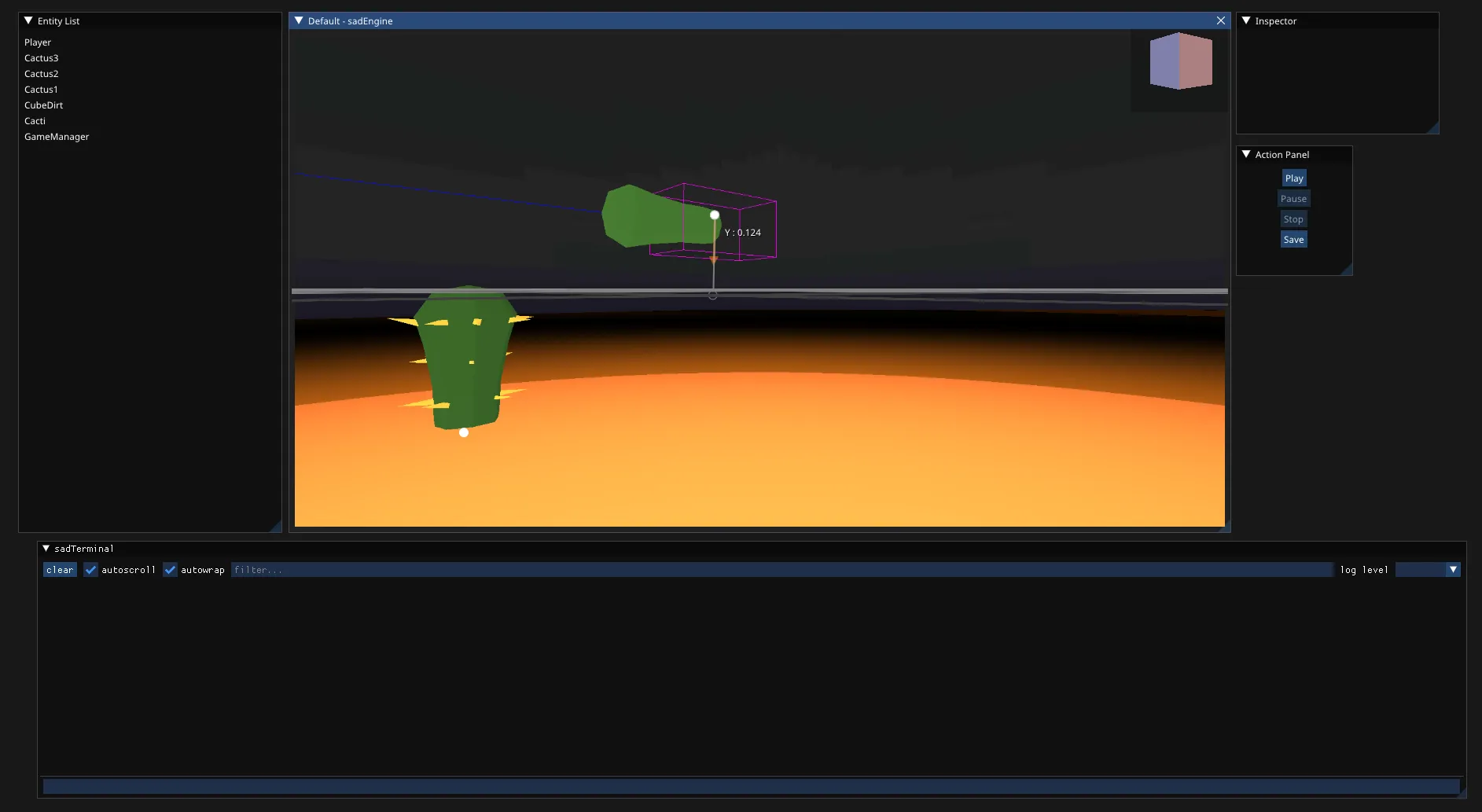The width and height of the screenshot is (1482, 812).
Task: Click the gizmo circle at the horizon line
Action: click(712, 295)
